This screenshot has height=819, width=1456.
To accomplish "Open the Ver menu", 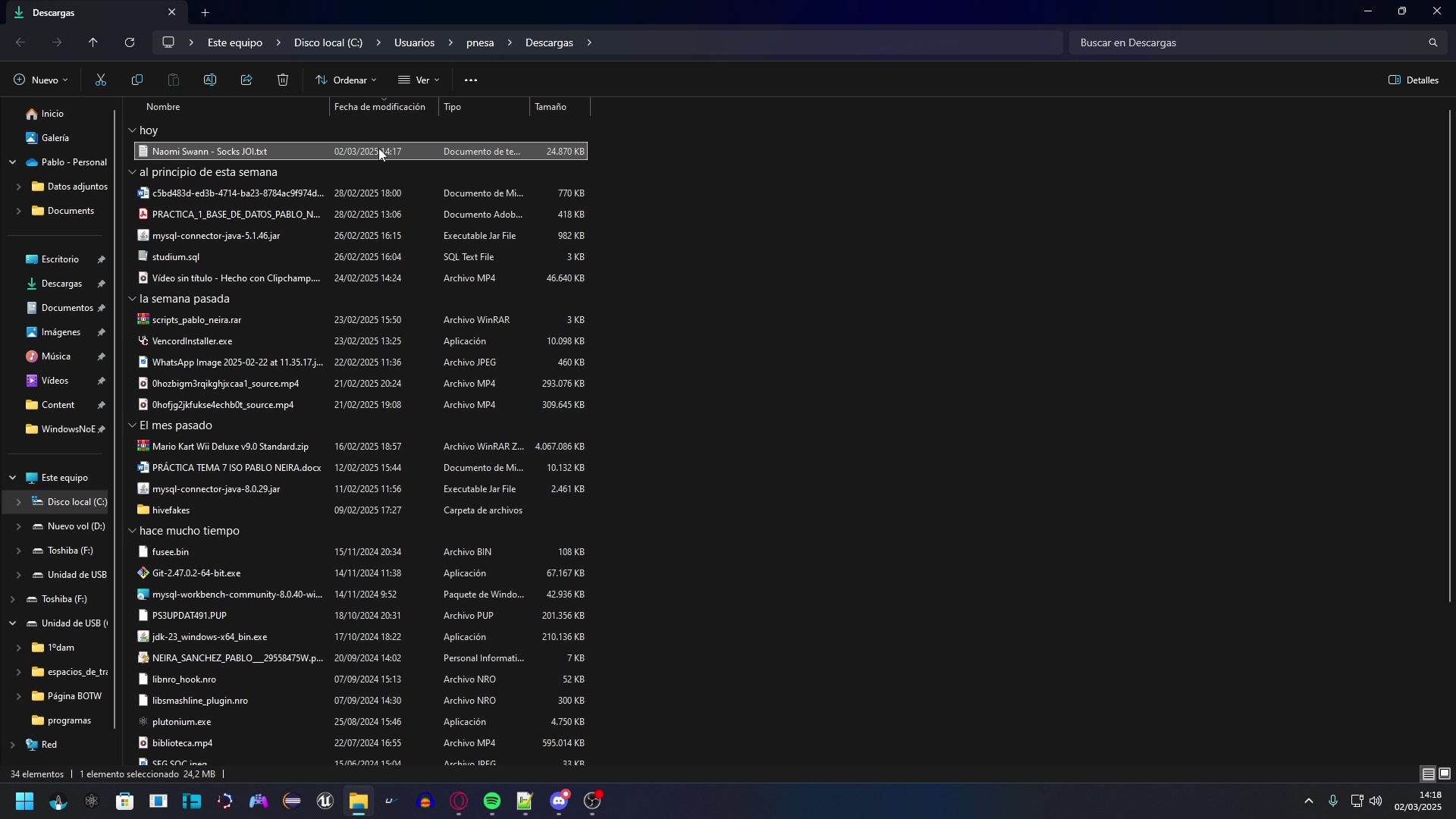I will tap(419, 80).
